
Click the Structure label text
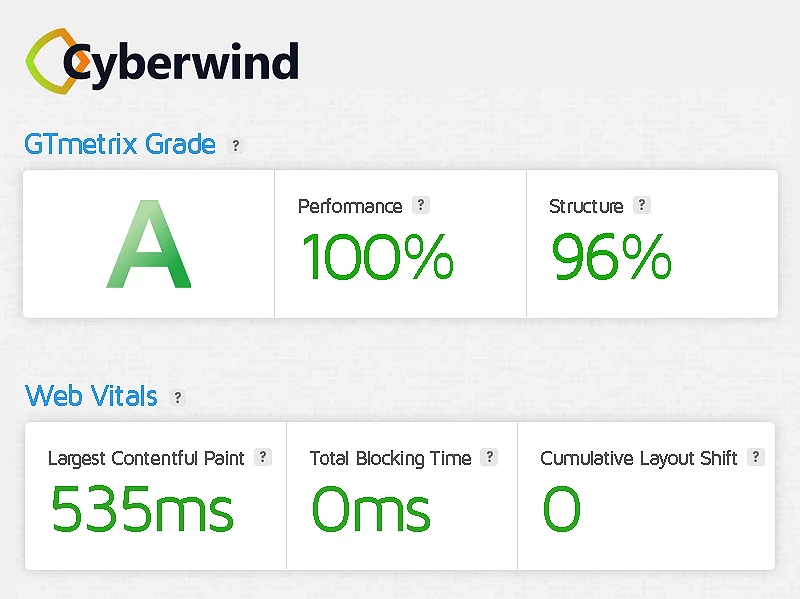pyautogui.click(x=586, y=206)
